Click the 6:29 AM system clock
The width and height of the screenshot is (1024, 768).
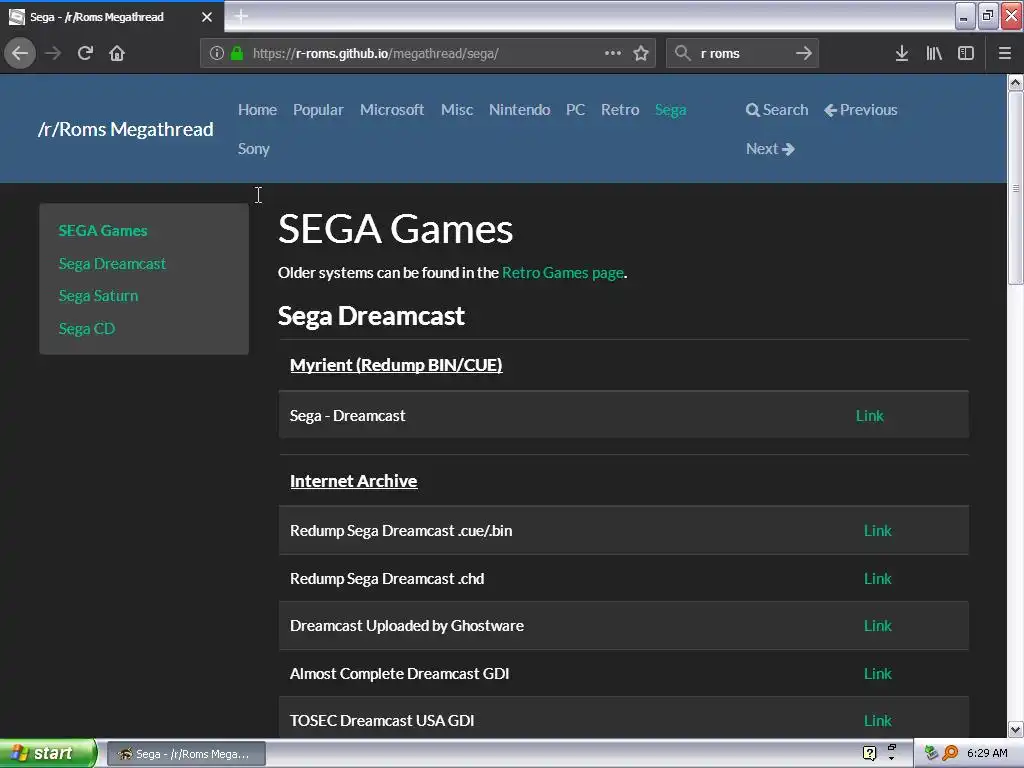pos(987,753)
